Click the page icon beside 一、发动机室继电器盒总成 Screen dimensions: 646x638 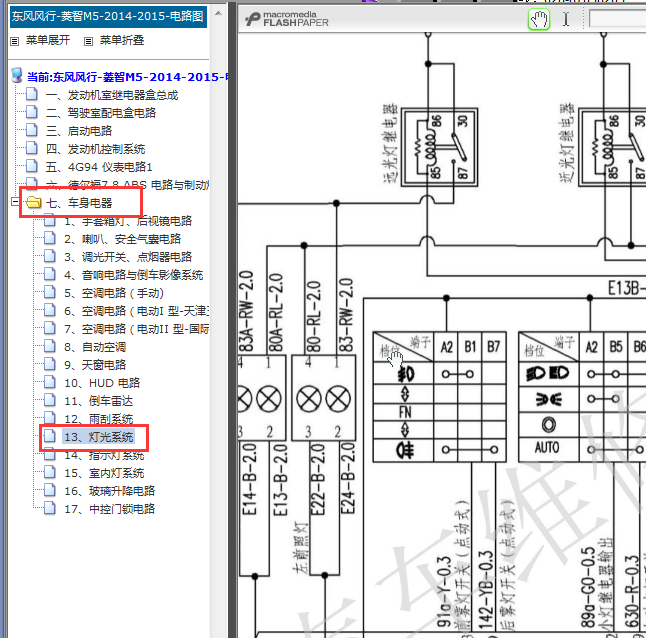(x=32, y=94)
